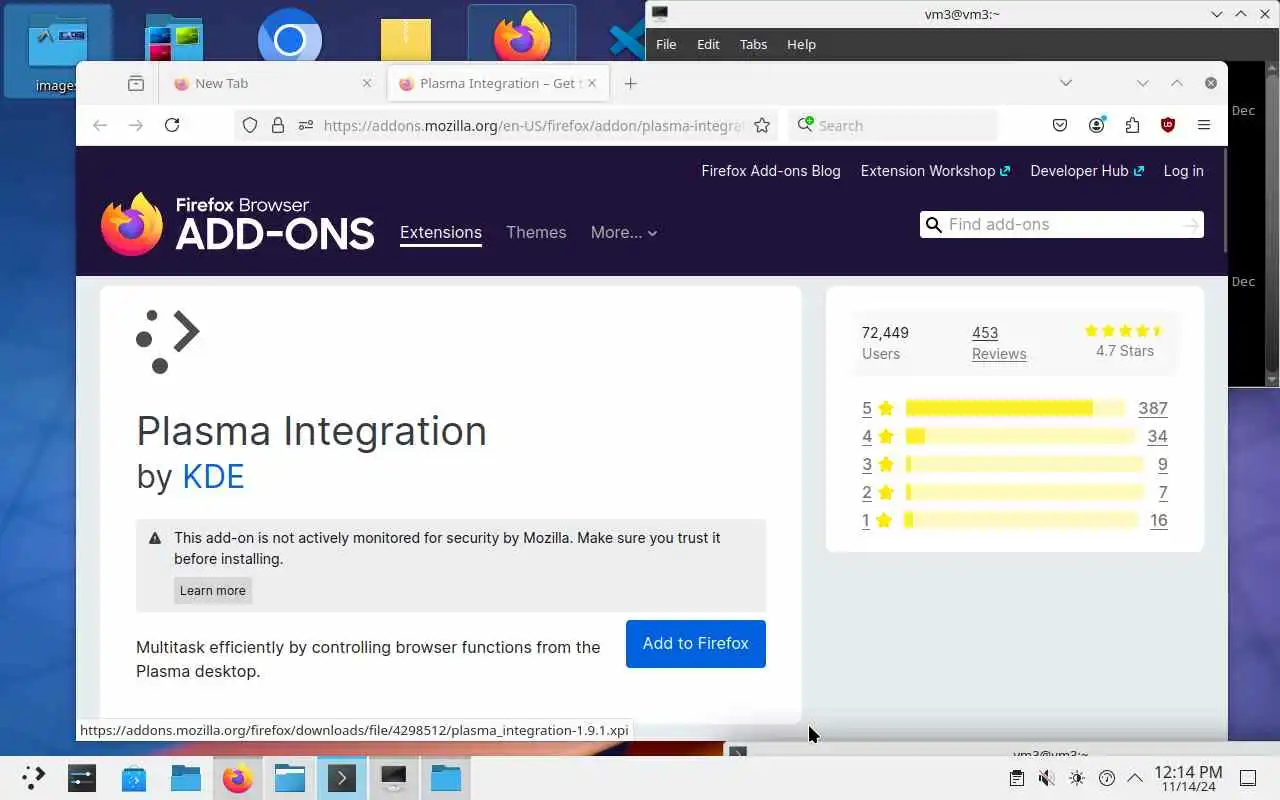The image size is (1280, 800).
Task: Filter reviews by the 5 star bar
Action: [1015, 408]
